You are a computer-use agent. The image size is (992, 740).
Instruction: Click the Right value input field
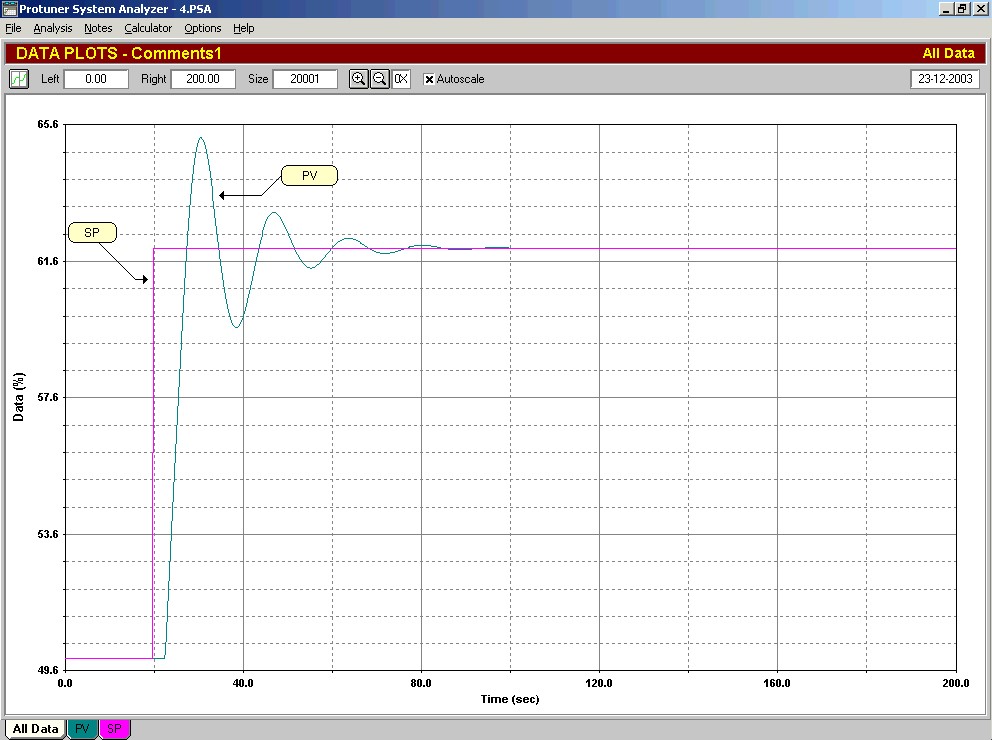click(x=203, y=79)
